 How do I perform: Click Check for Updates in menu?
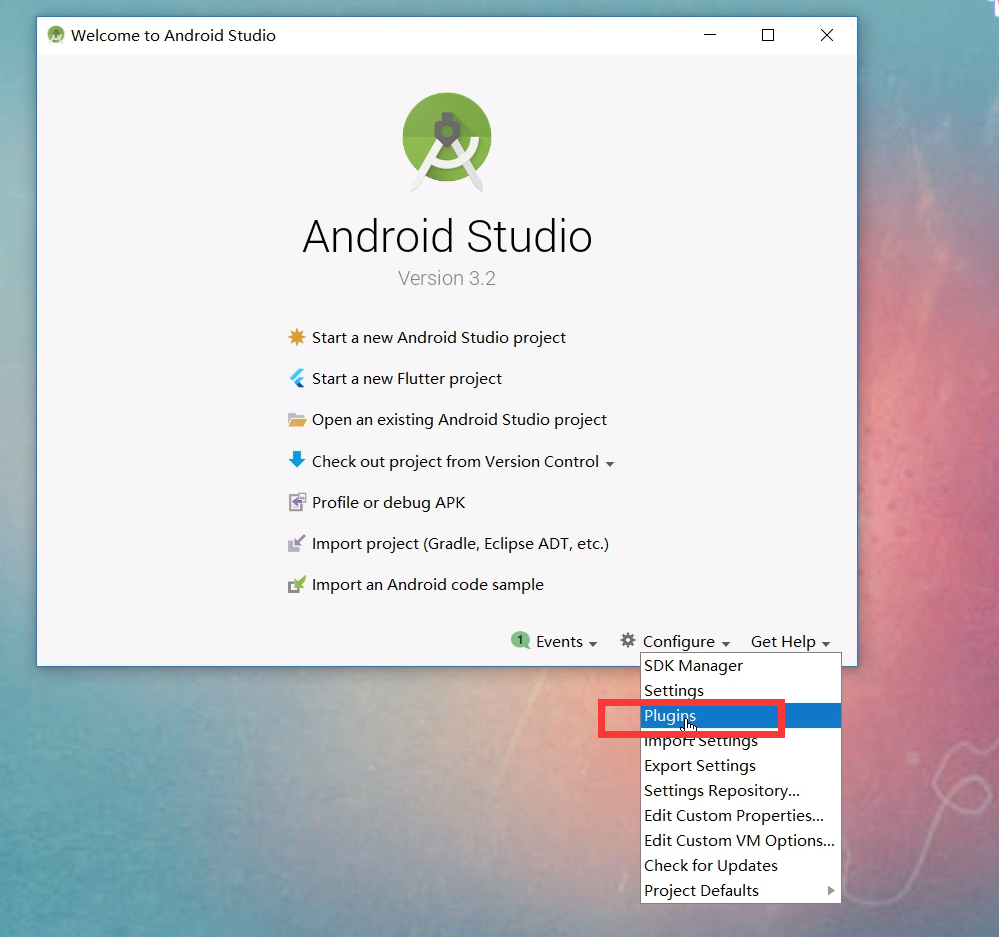(740, 866)
